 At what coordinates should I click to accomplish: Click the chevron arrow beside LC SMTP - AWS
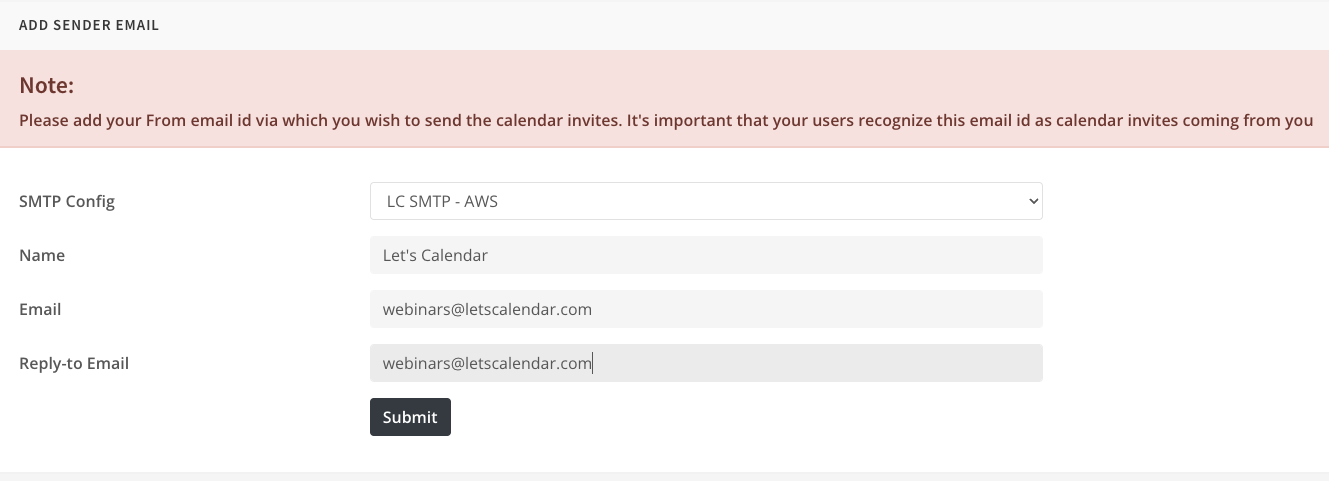[1033, 201]
